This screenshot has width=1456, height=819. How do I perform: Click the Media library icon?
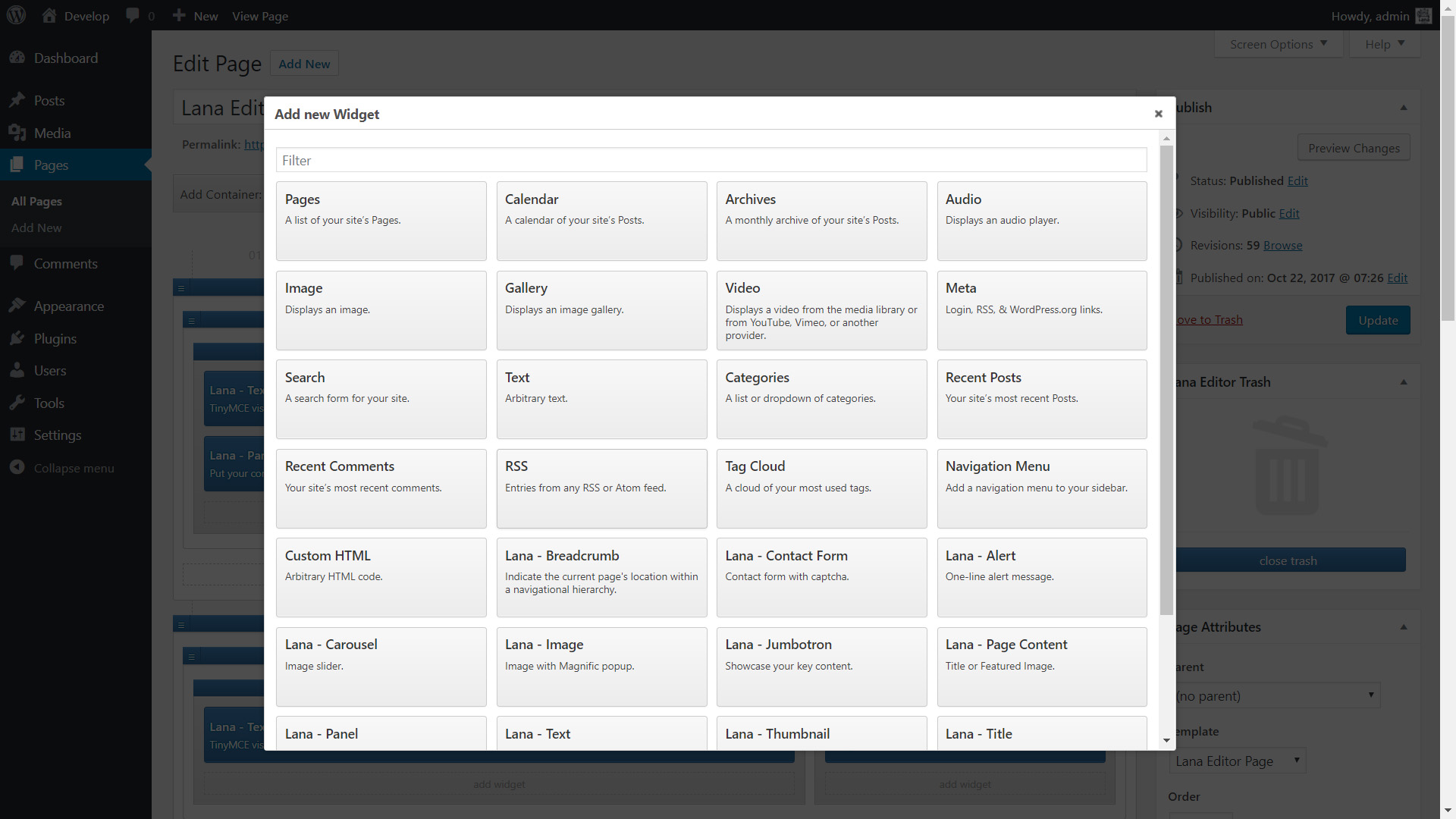(17, 133)
